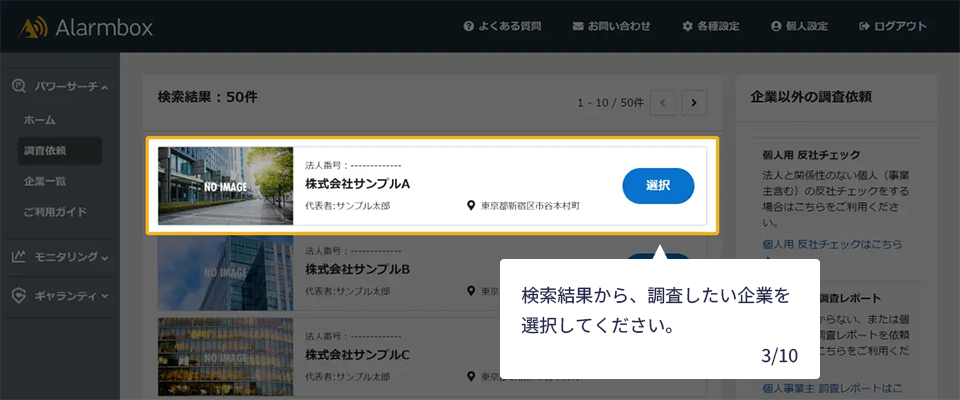Click 個人用 反社チェック title
This screenshot has height=400, width=960.
[811, 154]
